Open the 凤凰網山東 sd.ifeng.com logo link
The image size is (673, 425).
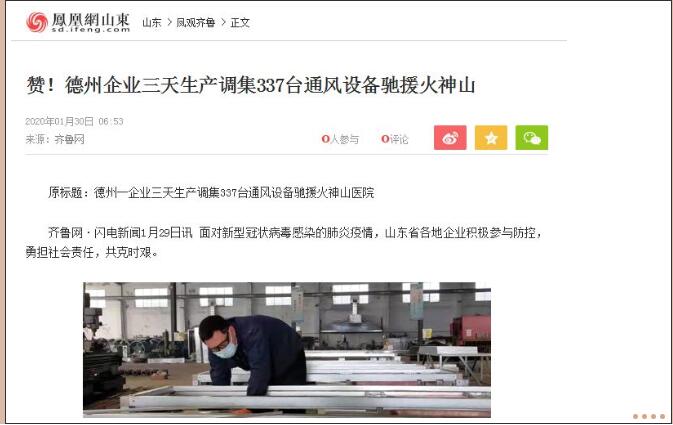[78, 22]
